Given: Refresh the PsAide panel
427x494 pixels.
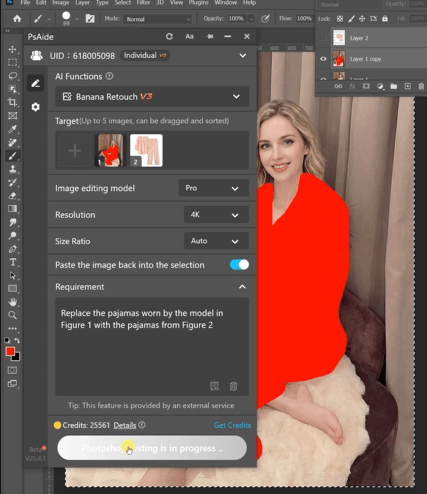Looking at the screenshot, I should click(x=169, y=37).
